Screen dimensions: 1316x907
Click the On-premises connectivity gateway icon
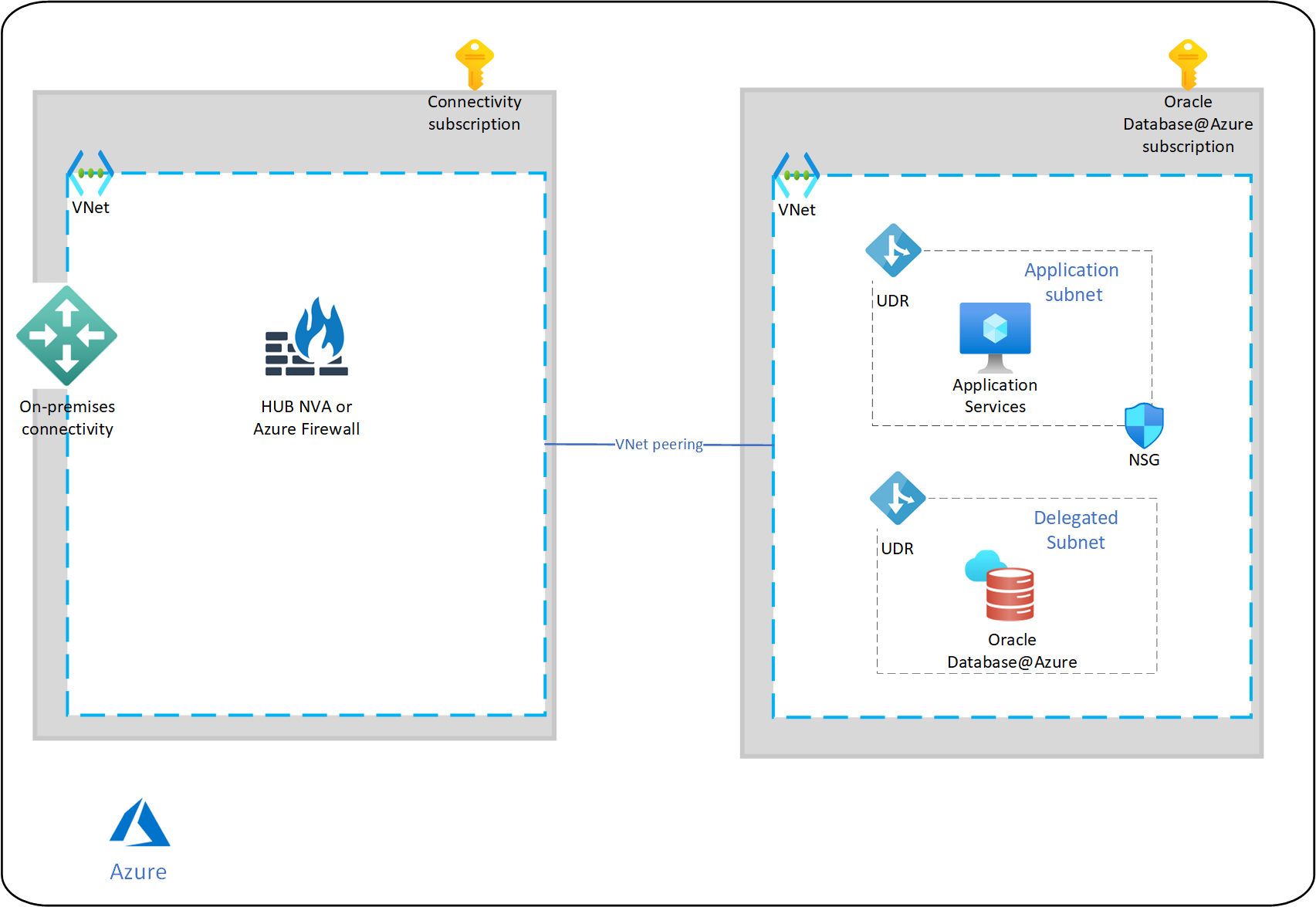coord(67,336)
